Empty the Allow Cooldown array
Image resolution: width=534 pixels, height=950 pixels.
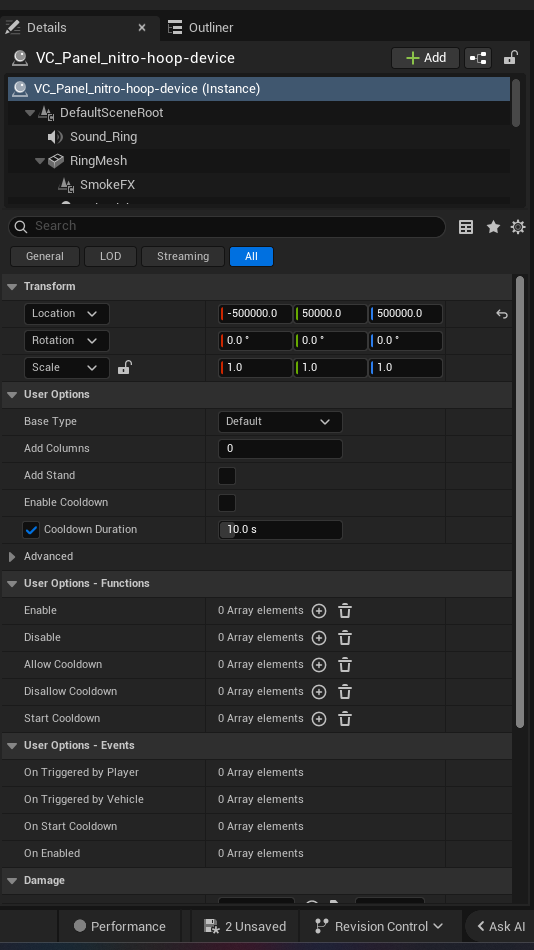pos(345,665)
